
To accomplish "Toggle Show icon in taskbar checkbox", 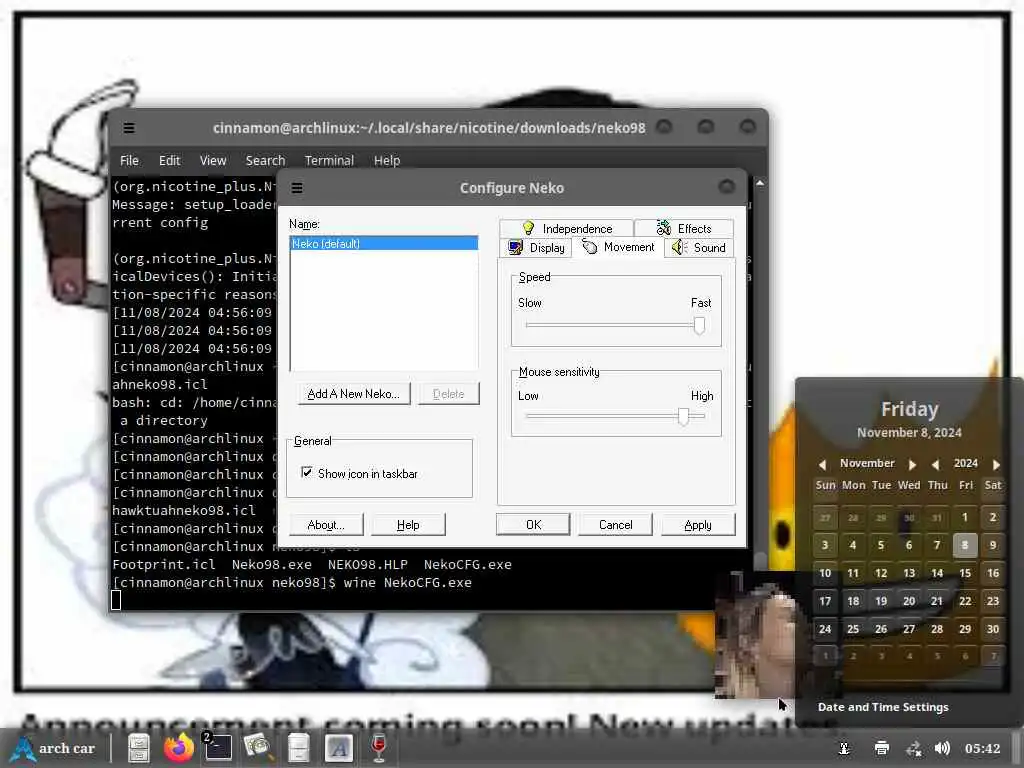I will (x=307, y=472).
